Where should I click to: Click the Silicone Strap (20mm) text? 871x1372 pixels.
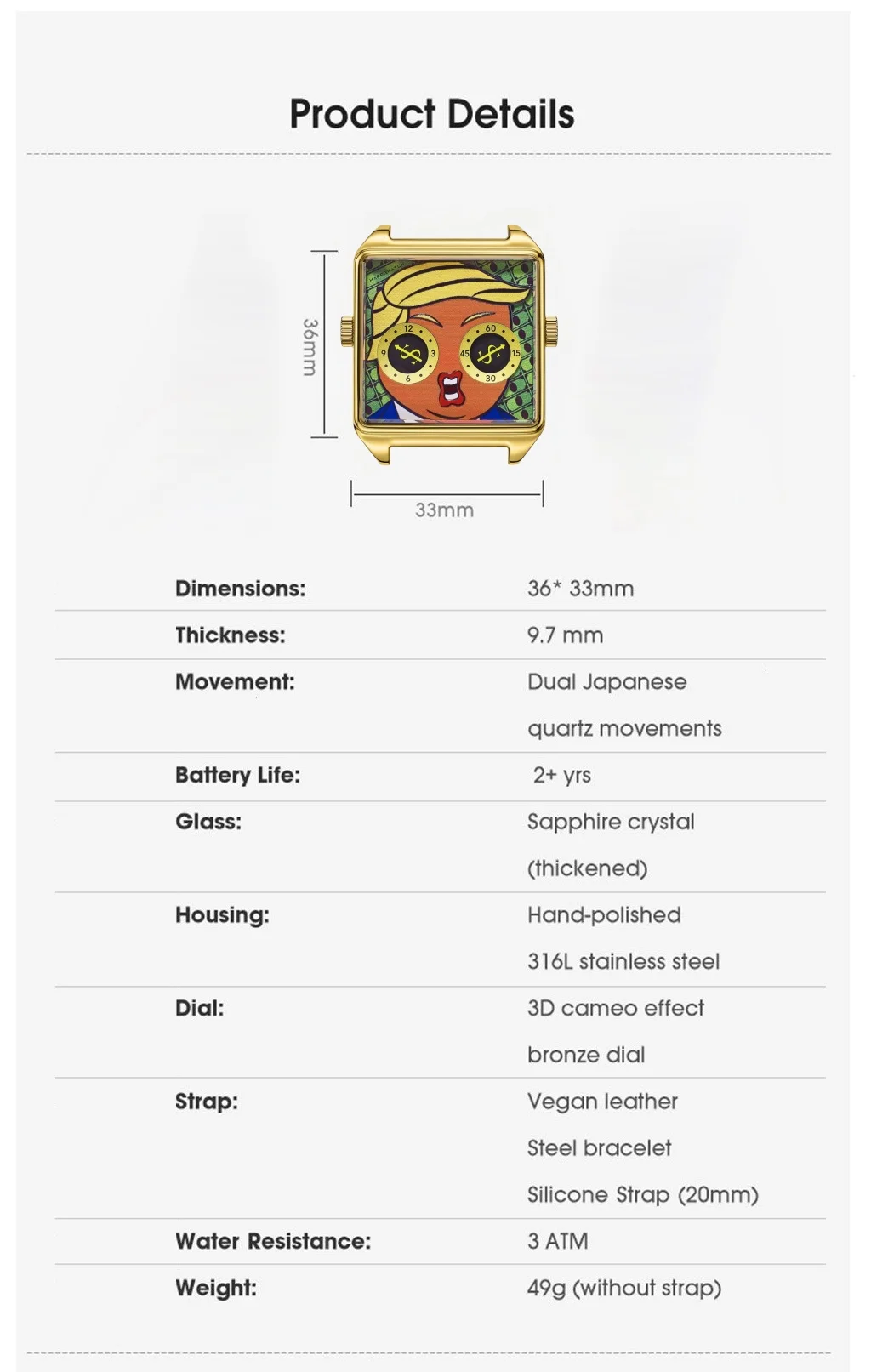click(x=643, y=1195)
